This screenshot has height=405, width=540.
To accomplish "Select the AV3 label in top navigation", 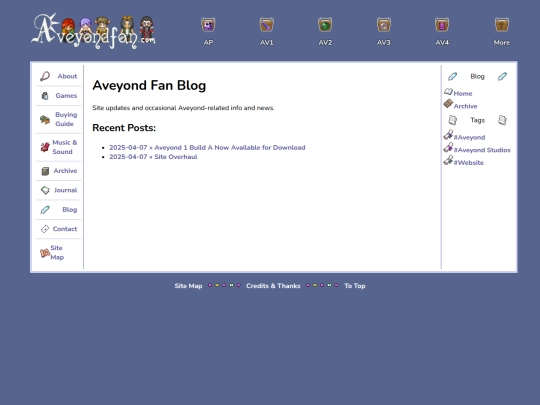I will [x=384, y=43].
